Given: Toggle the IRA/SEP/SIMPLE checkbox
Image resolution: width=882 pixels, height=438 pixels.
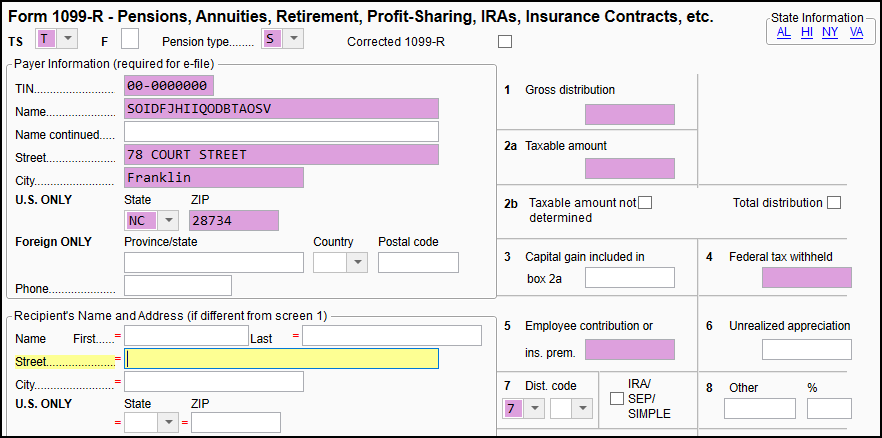Looking at the screenshot, I should coord(618,400).
